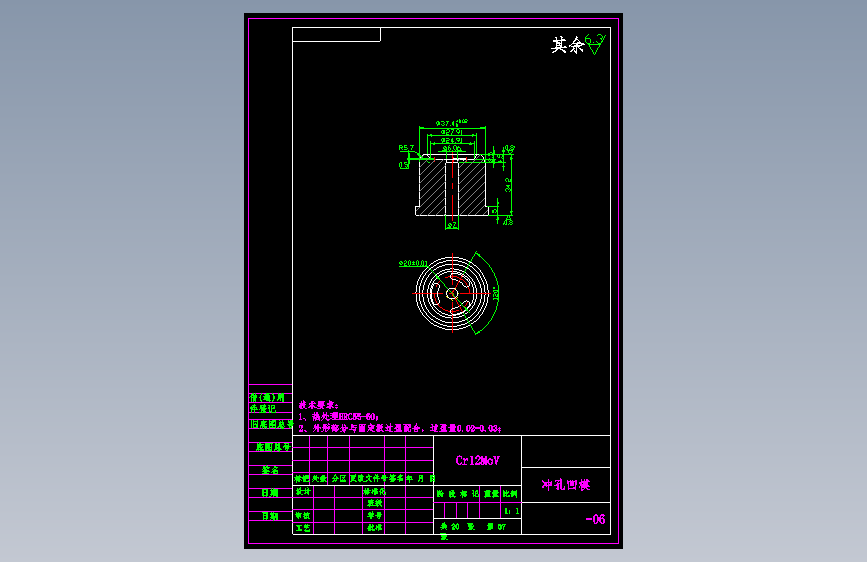Image resolution: width=867 pixels, height=562 pixels.
Task: Select the 冲孔凹模 part name text
Action: [x=566, y=485]
